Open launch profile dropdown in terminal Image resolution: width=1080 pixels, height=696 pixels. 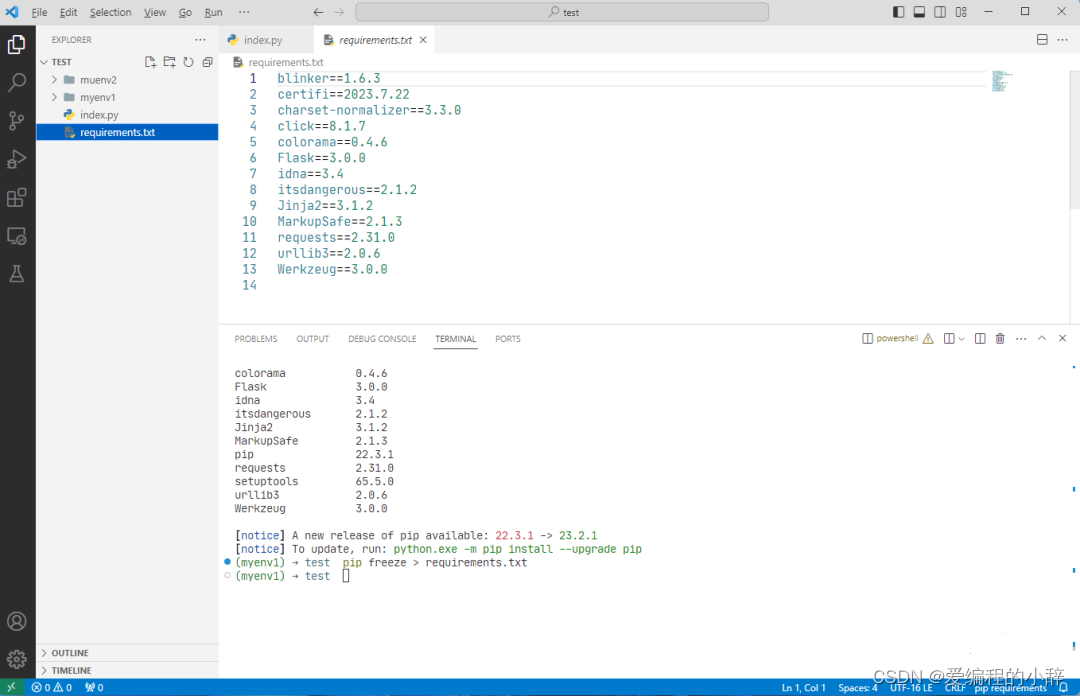962,338
